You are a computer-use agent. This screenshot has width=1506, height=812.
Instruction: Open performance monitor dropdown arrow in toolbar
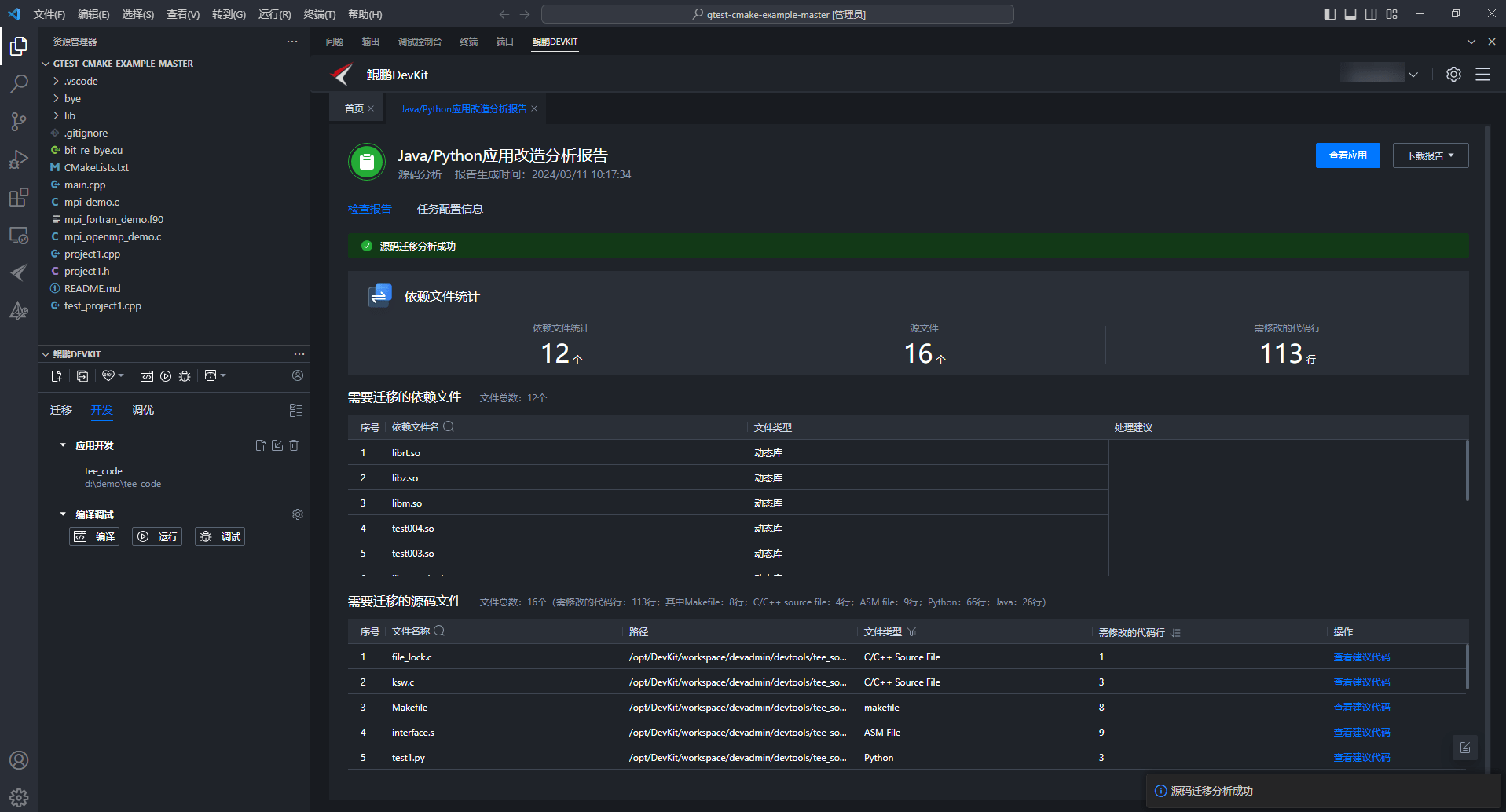(223, 375)
